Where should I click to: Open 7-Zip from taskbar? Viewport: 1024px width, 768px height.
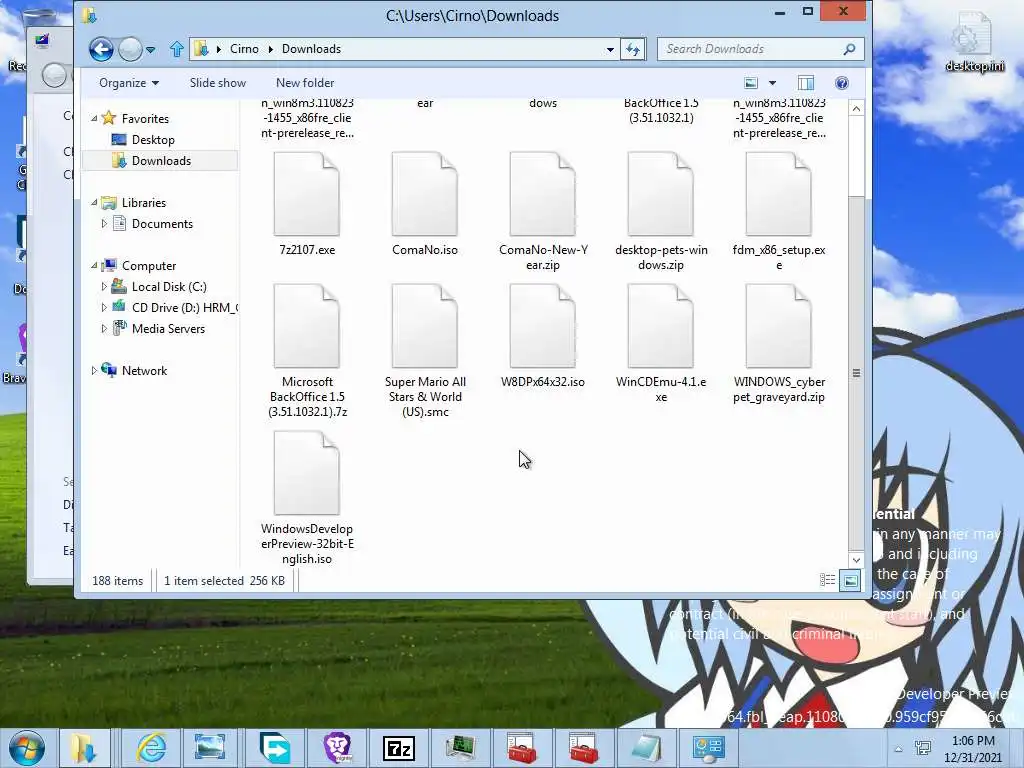398,748
